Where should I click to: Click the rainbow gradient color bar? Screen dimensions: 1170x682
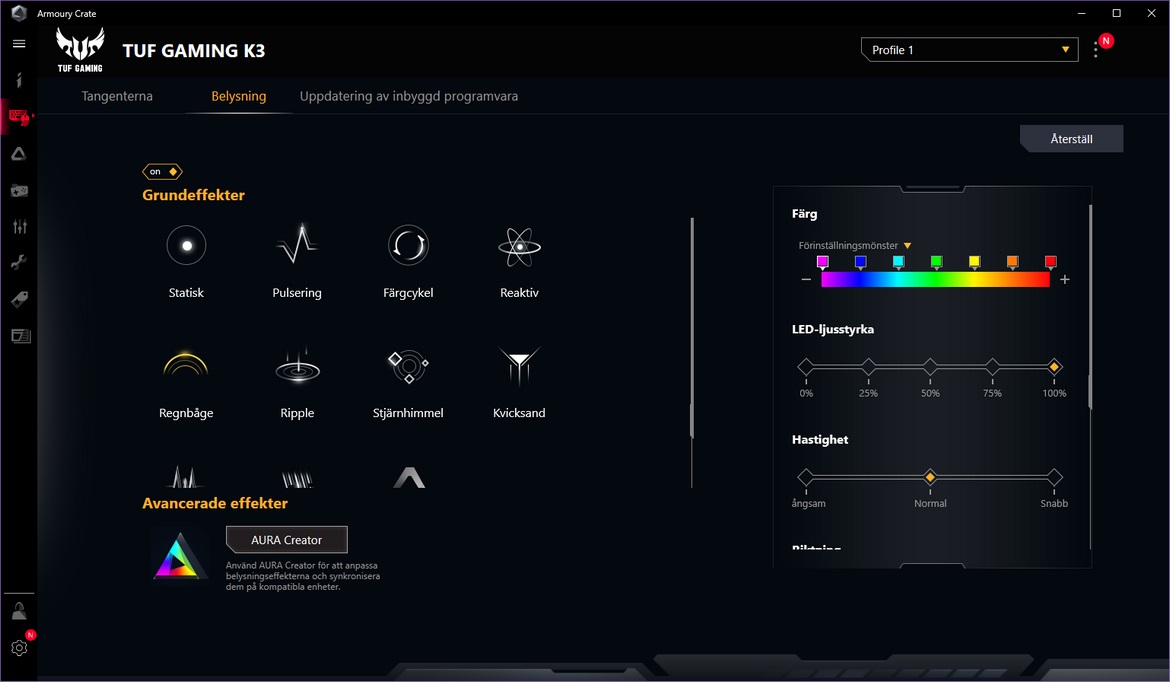[936, 280]
